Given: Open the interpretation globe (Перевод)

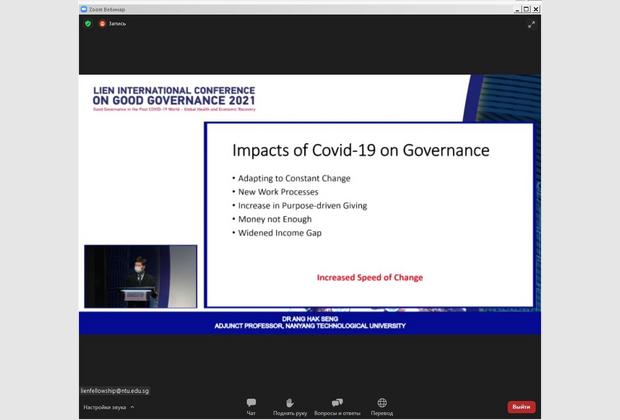Looking at the screenshot, I should [x=382, y=406].
